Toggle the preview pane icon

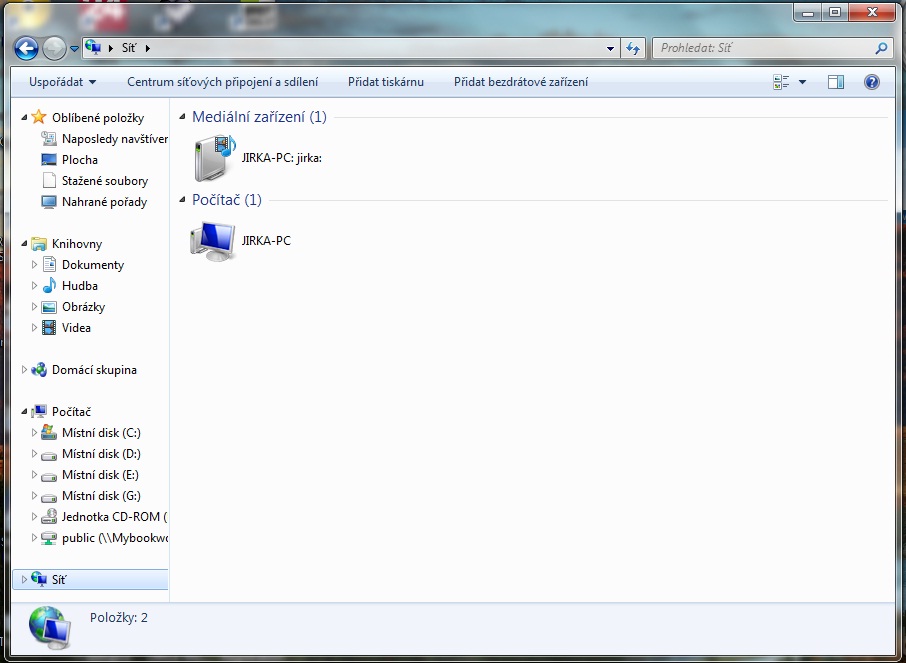pyautogui.click(x=836, y=82)
